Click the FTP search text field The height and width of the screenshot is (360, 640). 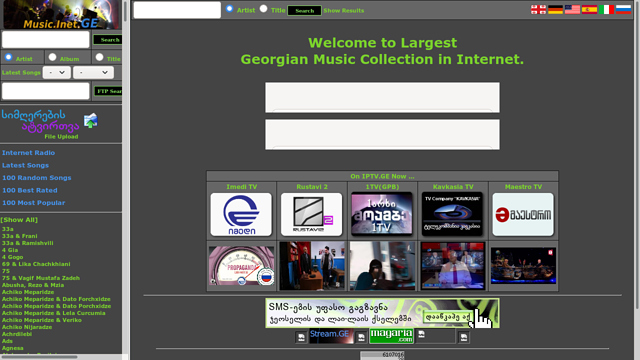pos(46,91)
